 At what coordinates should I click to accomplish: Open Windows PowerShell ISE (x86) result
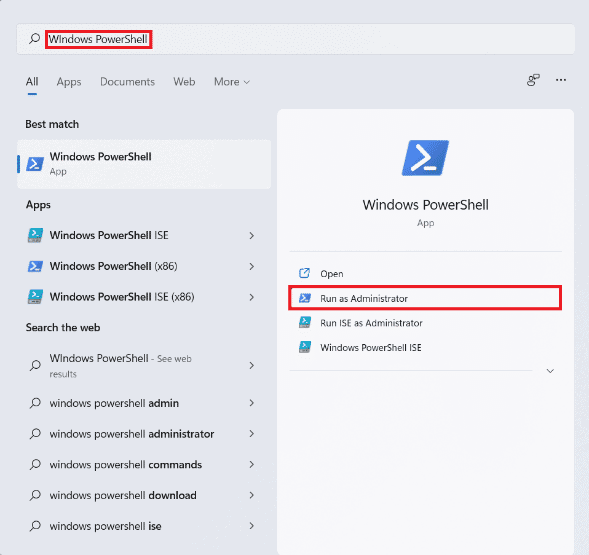tap(122, 297)
